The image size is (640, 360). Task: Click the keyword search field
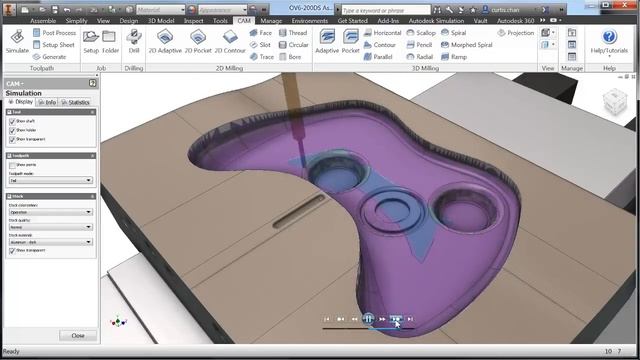[x=386, y=10]
